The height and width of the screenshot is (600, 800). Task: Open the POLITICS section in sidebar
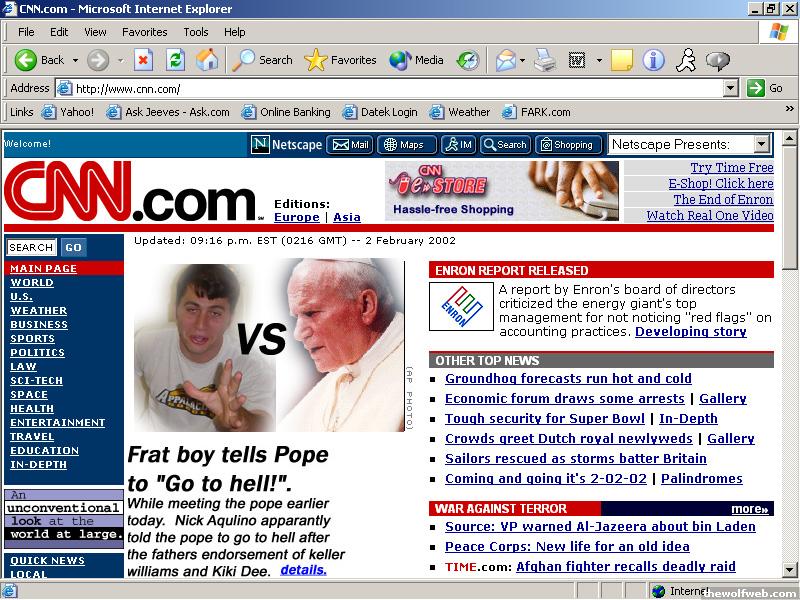click(x=37, y=352)
